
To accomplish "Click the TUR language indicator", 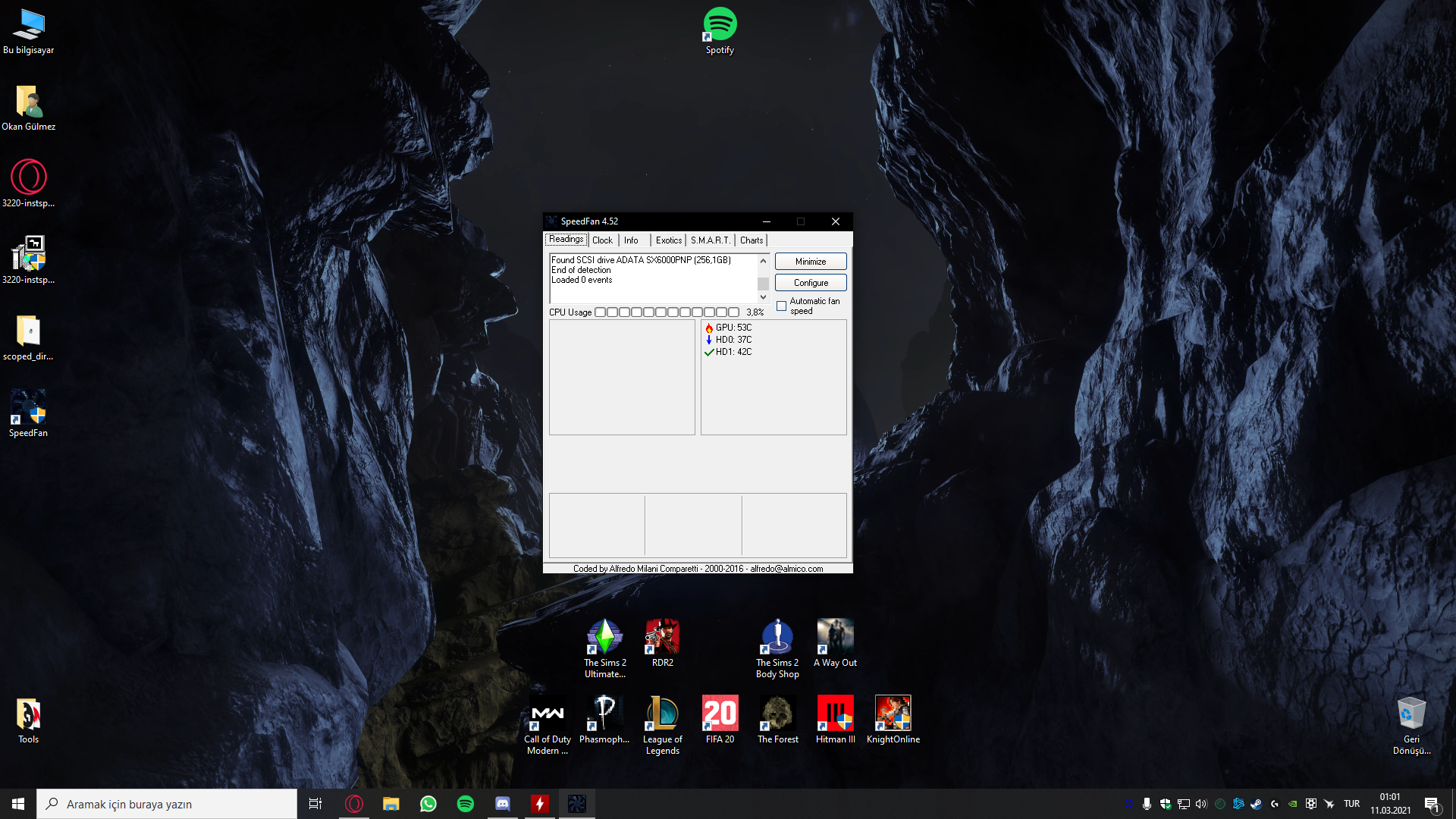I will 1351,804.
